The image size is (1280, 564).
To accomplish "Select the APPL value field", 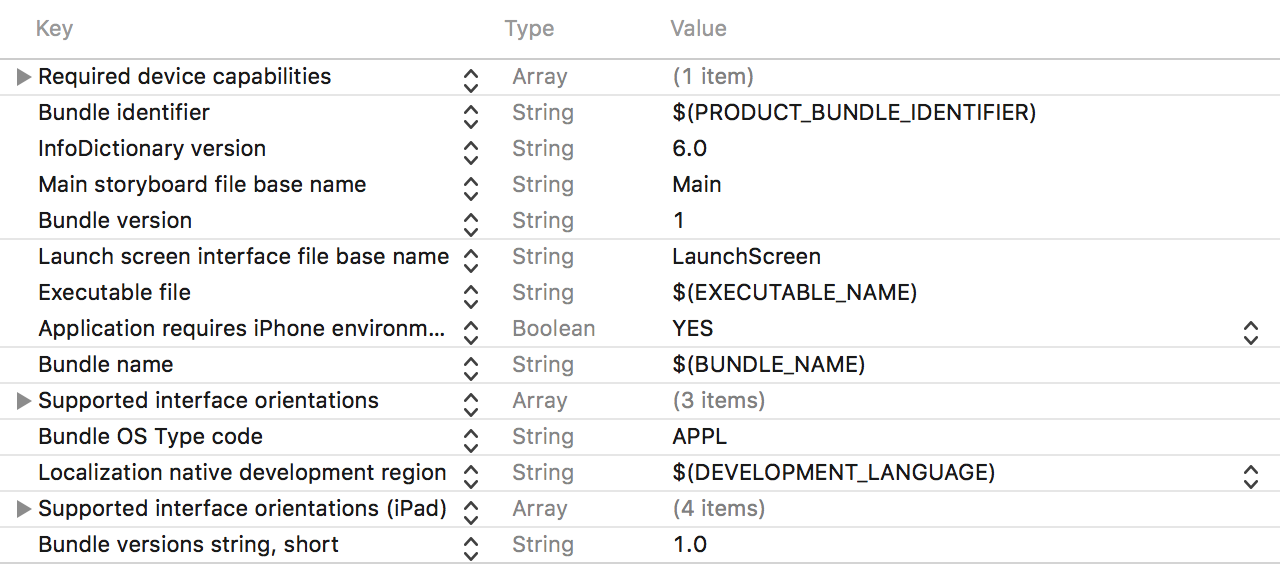I will [700, 437].
